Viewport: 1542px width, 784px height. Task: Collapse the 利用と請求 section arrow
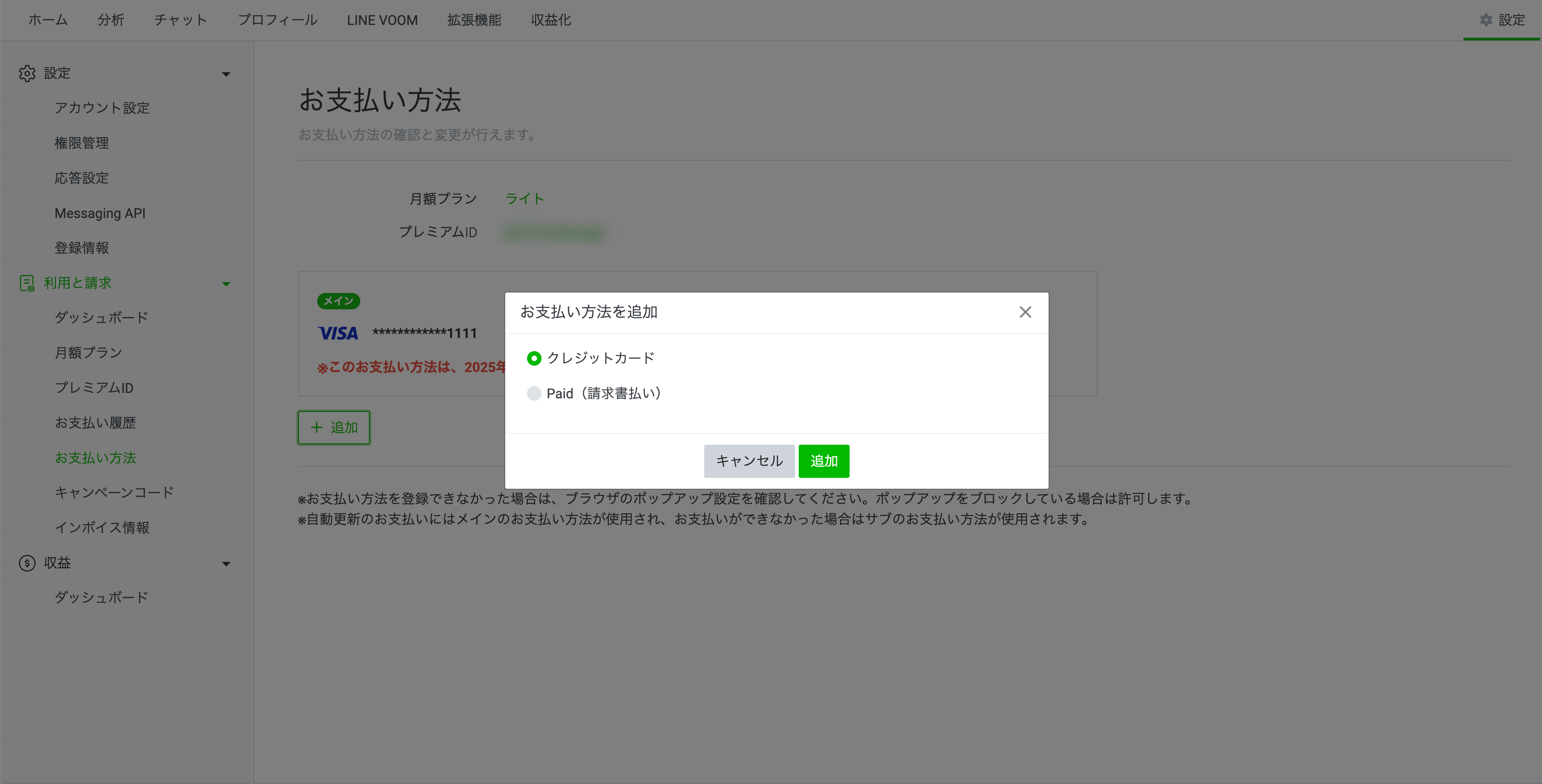pyautogui.click(x=226, y=284)
